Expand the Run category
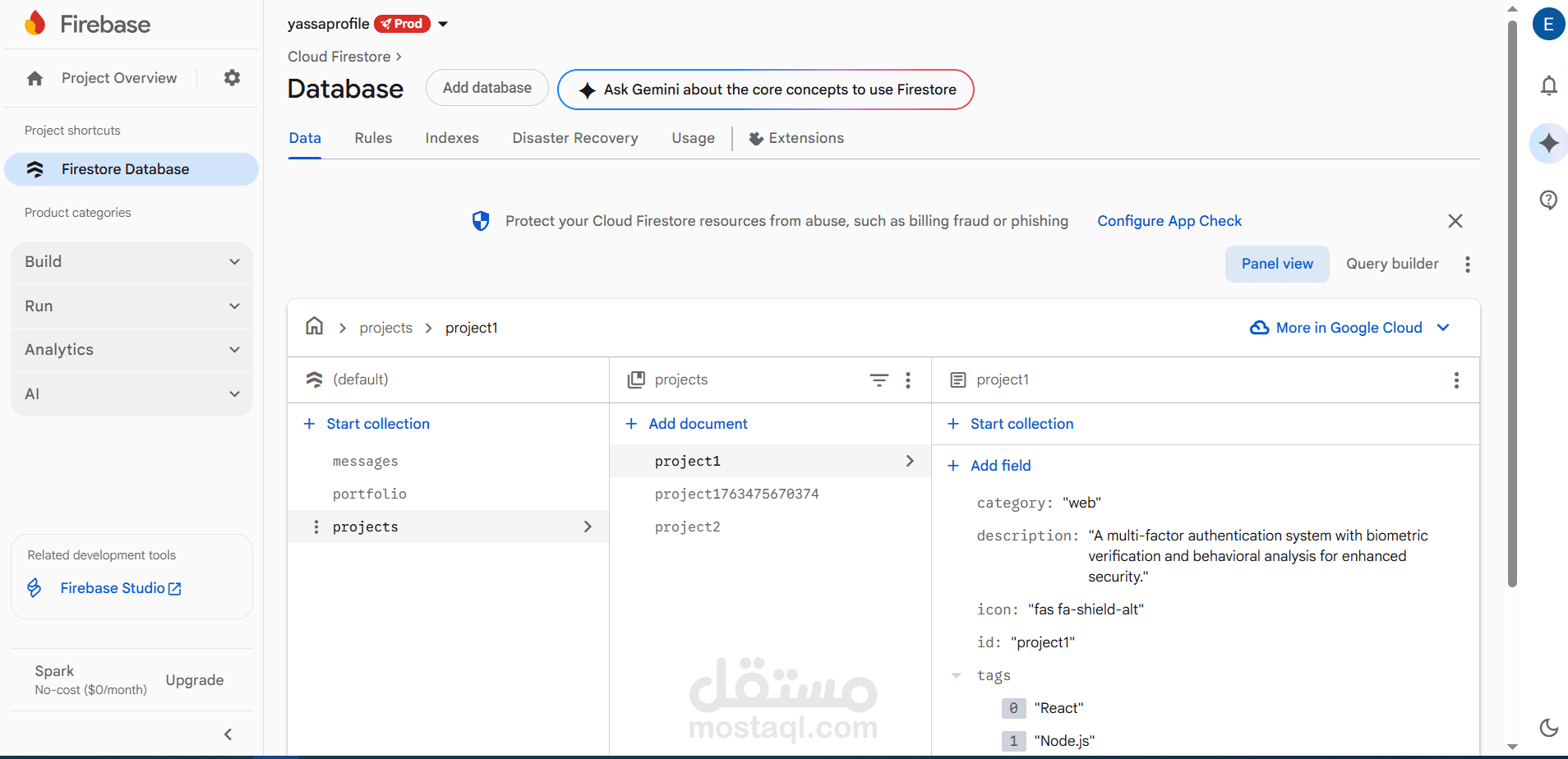 point(131,306)
